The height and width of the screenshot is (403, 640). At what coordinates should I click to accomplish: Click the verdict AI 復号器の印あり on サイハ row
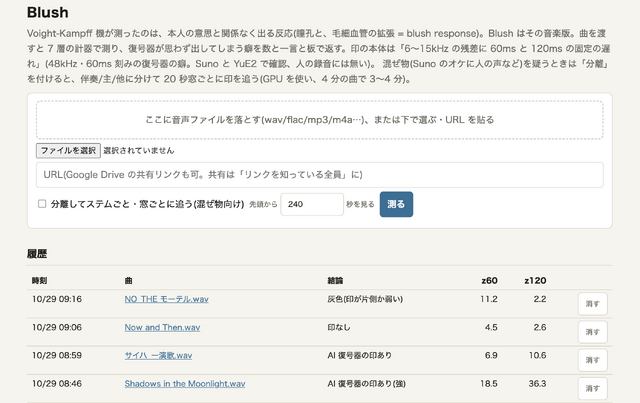(360, 356)
